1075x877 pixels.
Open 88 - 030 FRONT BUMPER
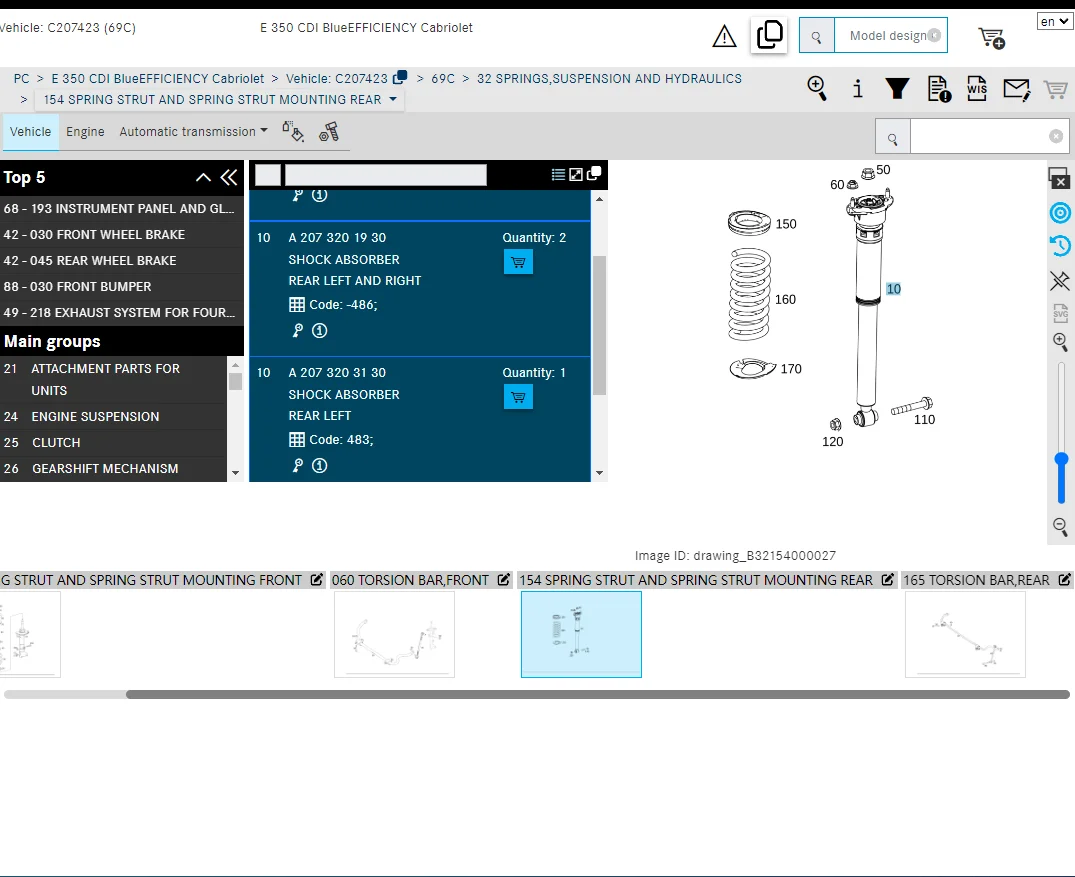[121, 287]
